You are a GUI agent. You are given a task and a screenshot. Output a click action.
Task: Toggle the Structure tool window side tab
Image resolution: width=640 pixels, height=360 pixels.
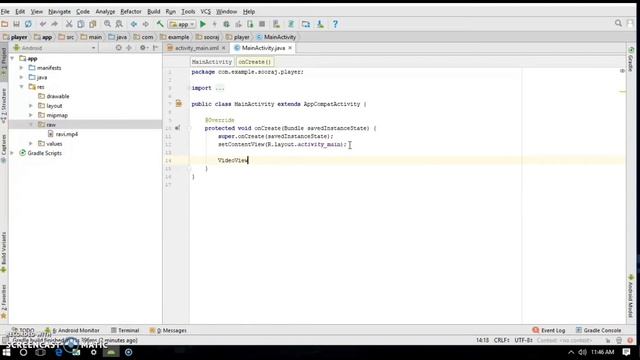point(4,106)
